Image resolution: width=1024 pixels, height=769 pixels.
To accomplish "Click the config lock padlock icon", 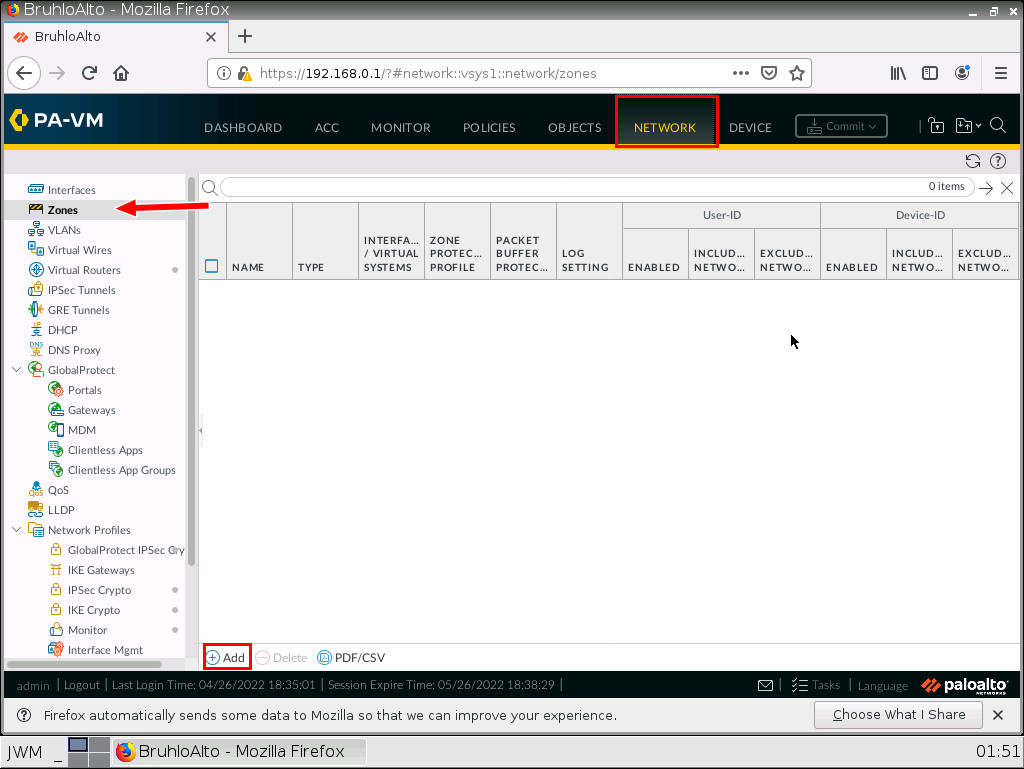I will [x=936, y=125].
